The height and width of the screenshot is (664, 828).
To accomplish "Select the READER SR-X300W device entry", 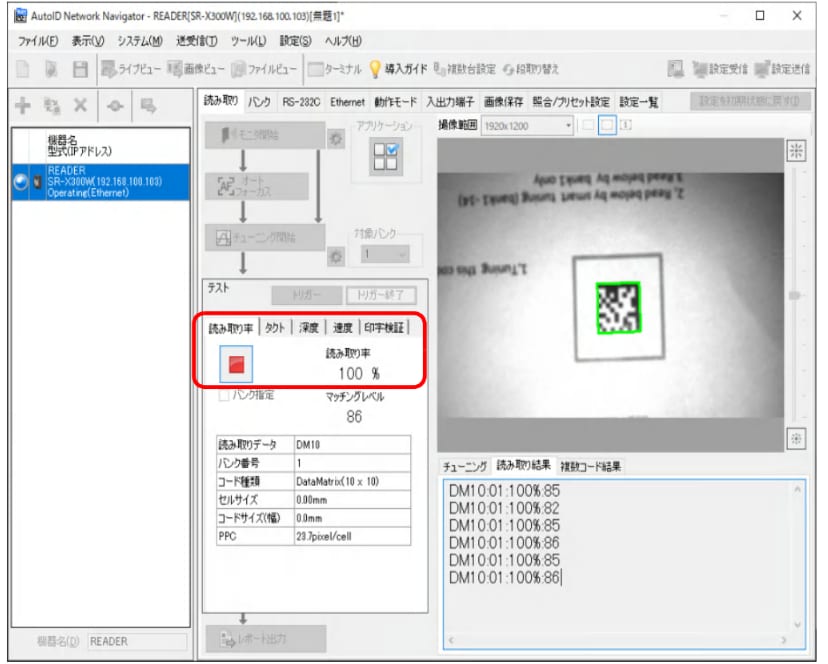I will [101, 182].
